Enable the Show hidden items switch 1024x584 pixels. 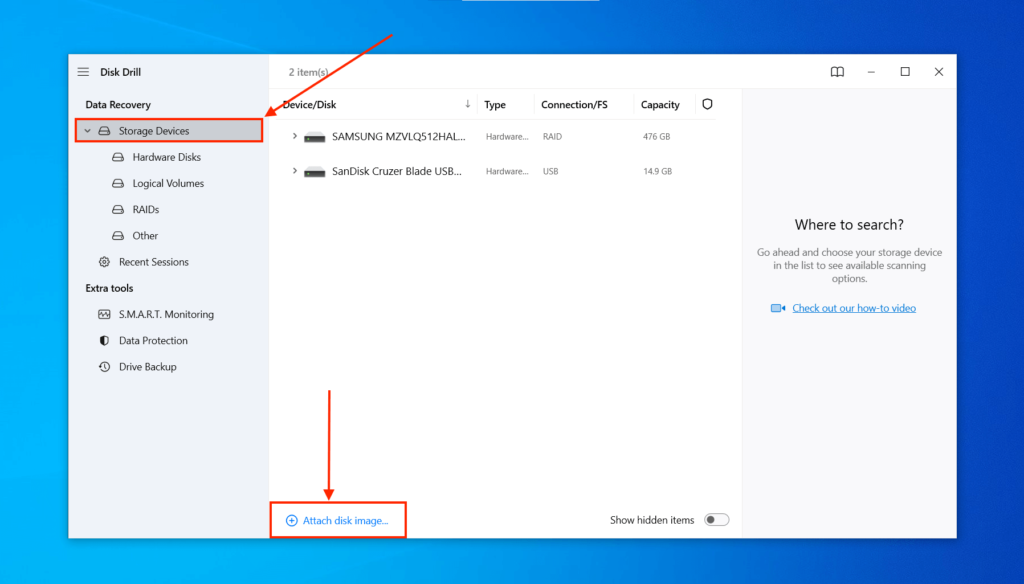click(716, 519)
